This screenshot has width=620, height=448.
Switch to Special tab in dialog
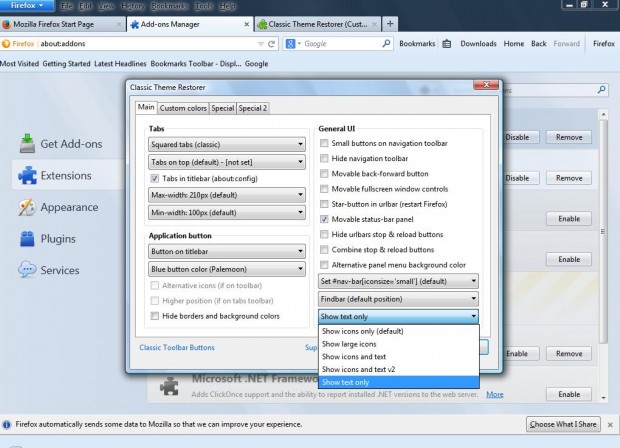tap(223, 108)
